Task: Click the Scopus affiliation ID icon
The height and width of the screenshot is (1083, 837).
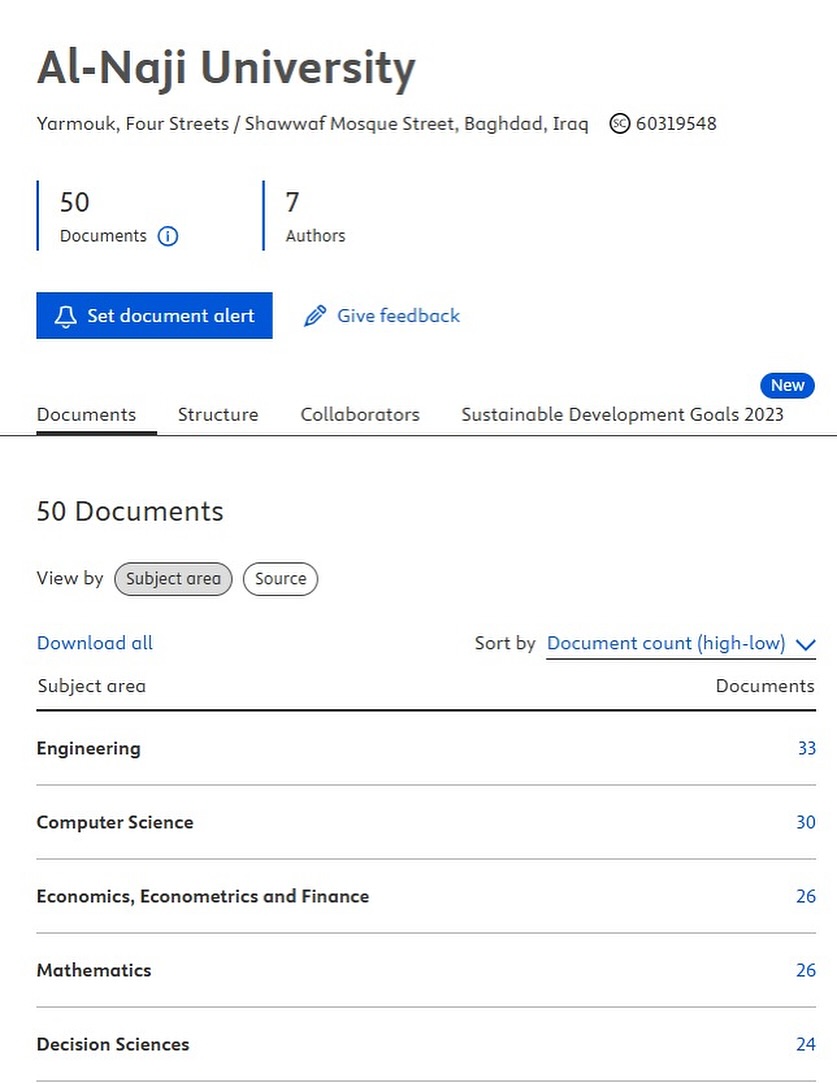Action: (x=620, y=124)
